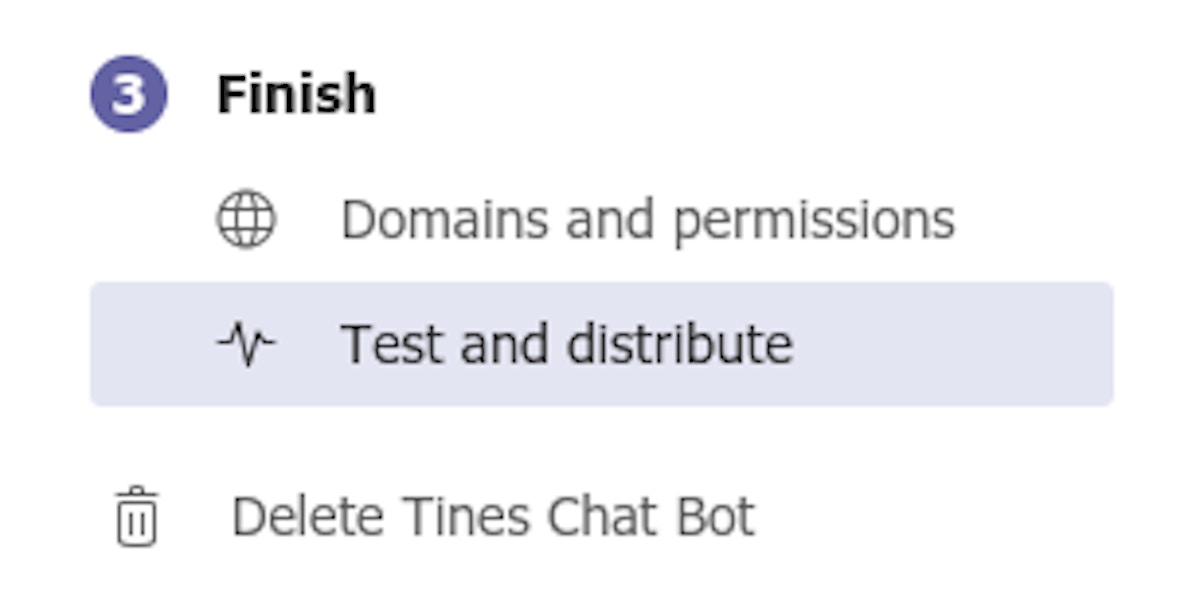The width and height of the screenshot is (1200, 610).
Task: Click the "Domains and permissions" text label
Action: click(x=647, y=220)
